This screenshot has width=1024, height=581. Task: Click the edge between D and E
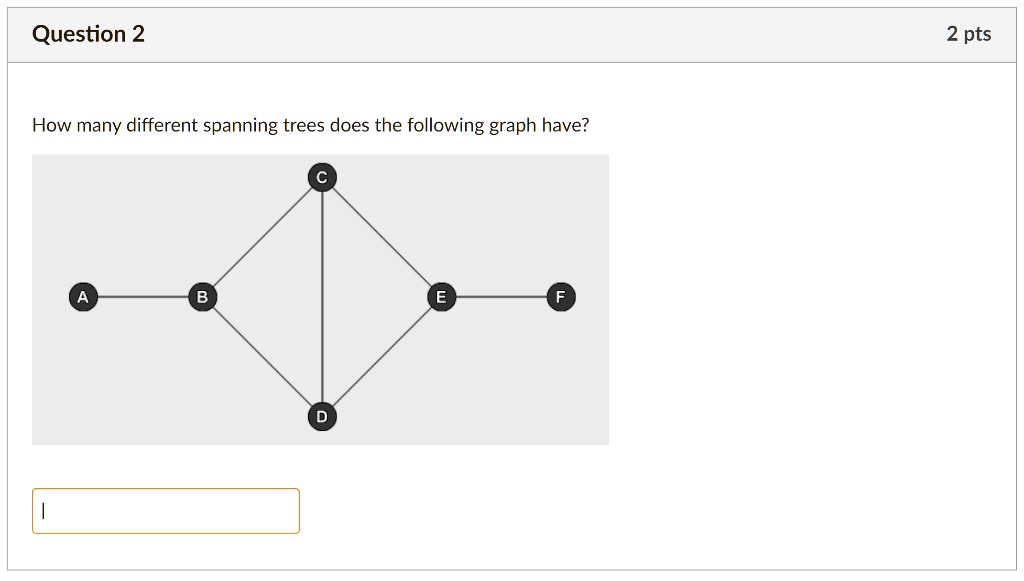tap(382, 357)
